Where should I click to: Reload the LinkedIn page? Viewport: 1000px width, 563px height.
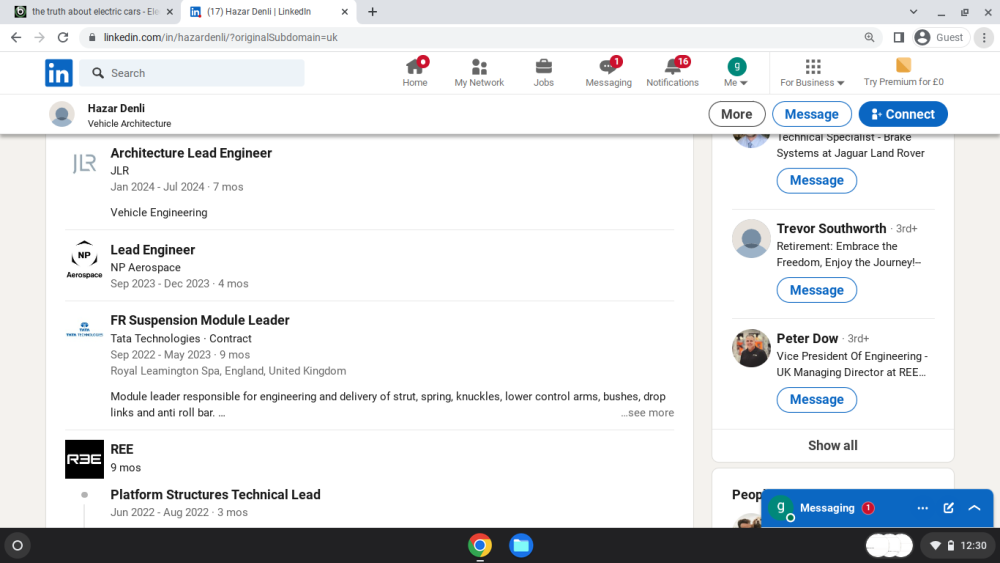[x=62, y=38]
